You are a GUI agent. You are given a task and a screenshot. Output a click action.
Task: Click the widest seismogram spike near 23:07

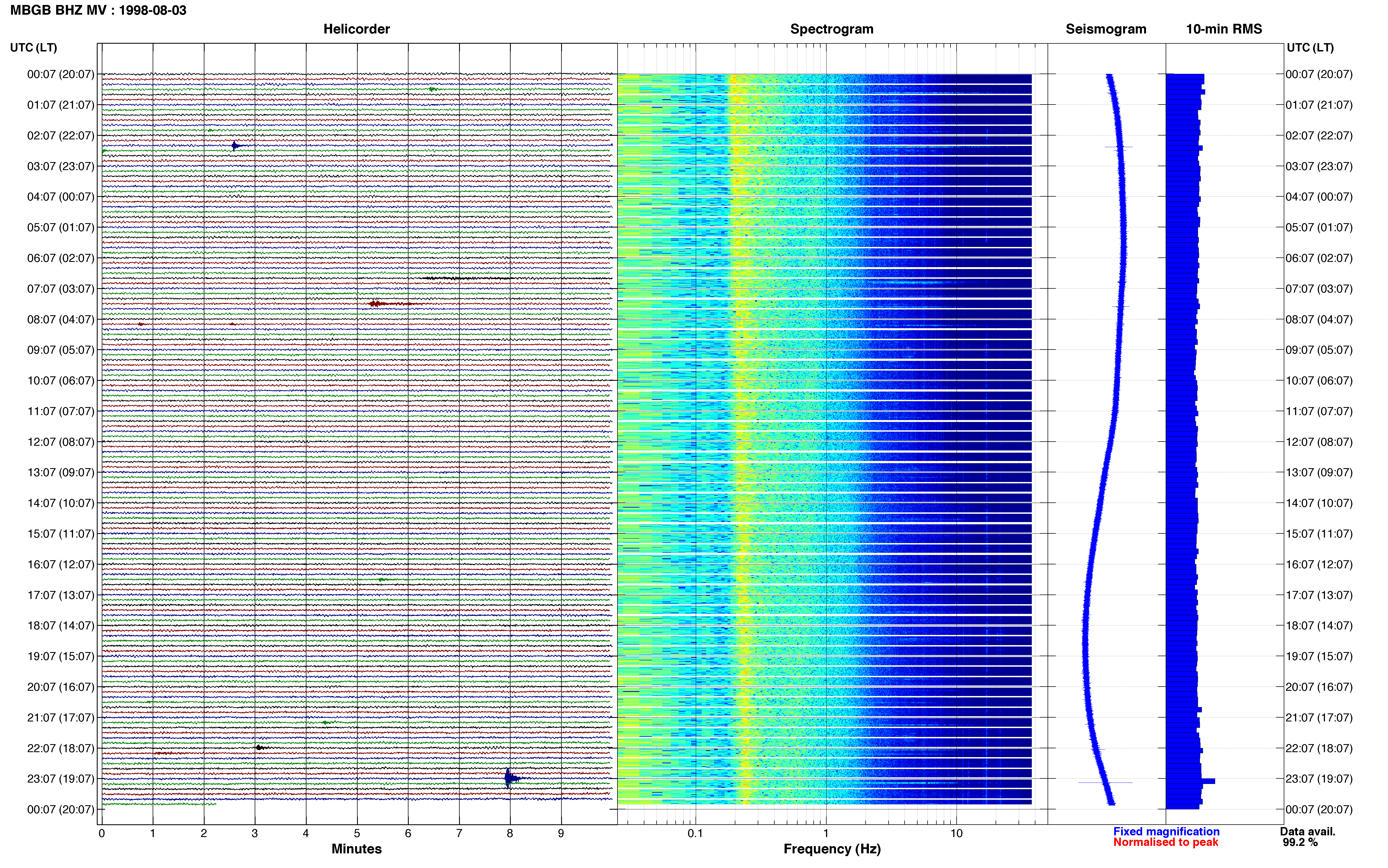click(1105, 783)
